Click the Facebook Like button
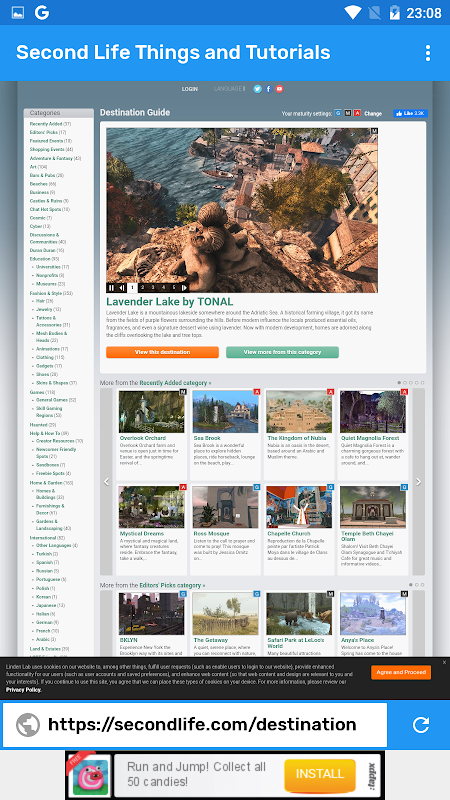The height and width of the screenshot is (800, 450). (x=410, y=113)
